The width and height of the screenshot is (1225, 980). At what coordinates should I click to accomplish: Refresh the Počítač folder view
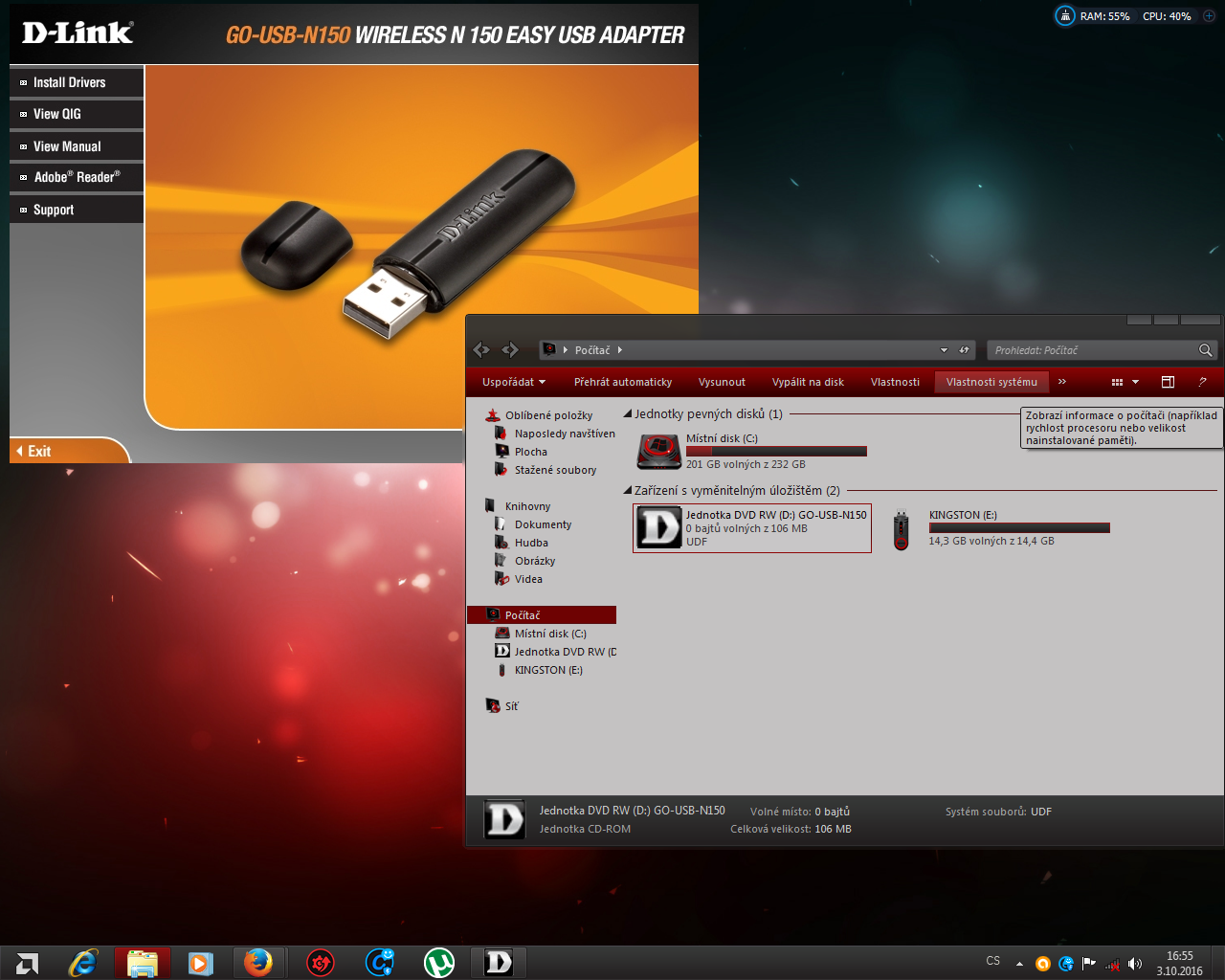(965, 350)
